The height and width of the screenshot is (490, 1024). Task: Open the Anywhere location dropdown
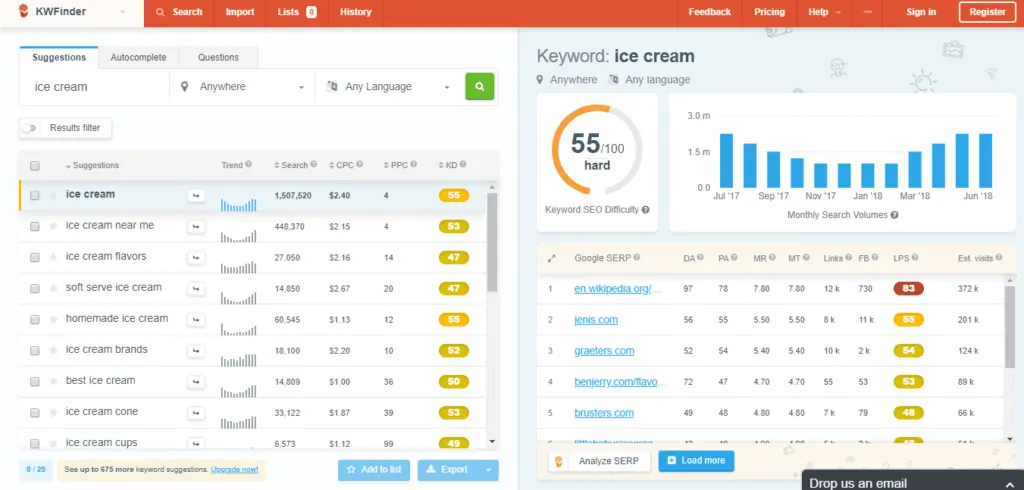pyautogui.click(x=242, y=87)
